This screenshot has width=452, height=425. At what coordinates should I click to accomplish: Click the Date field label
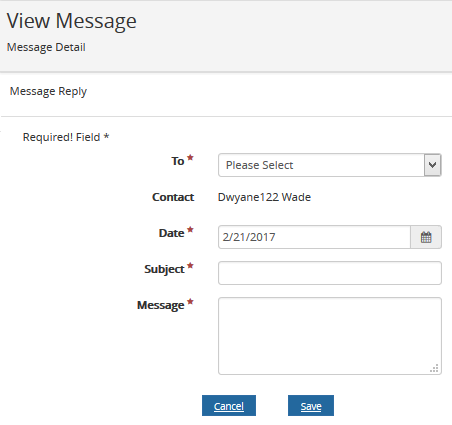coord(171,233)
